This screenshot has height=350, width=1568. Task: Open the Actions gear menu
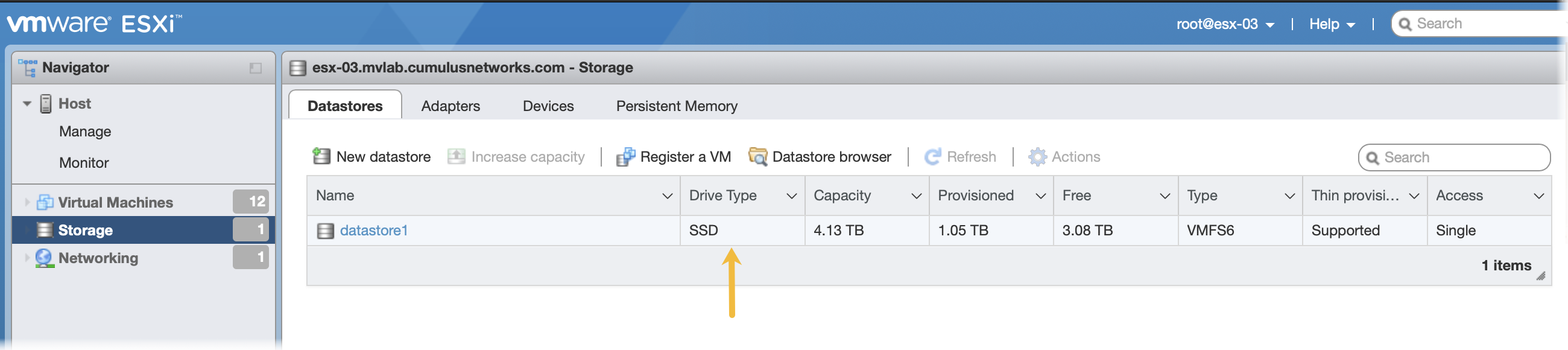pyautogui.click(x=1037, y=156)
